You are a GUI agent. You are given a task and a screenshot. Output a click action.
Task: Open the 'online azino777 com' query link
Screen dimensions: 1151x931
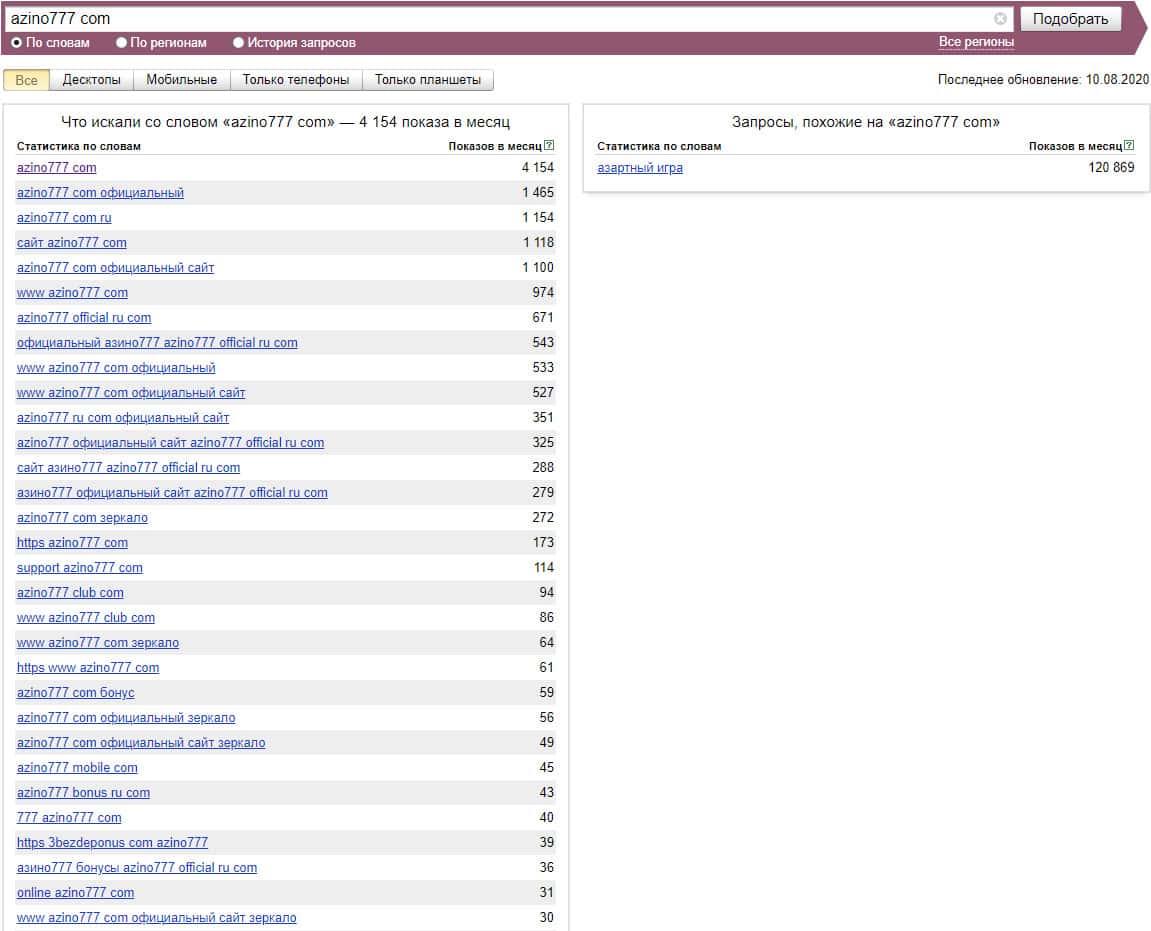(75, 893)
